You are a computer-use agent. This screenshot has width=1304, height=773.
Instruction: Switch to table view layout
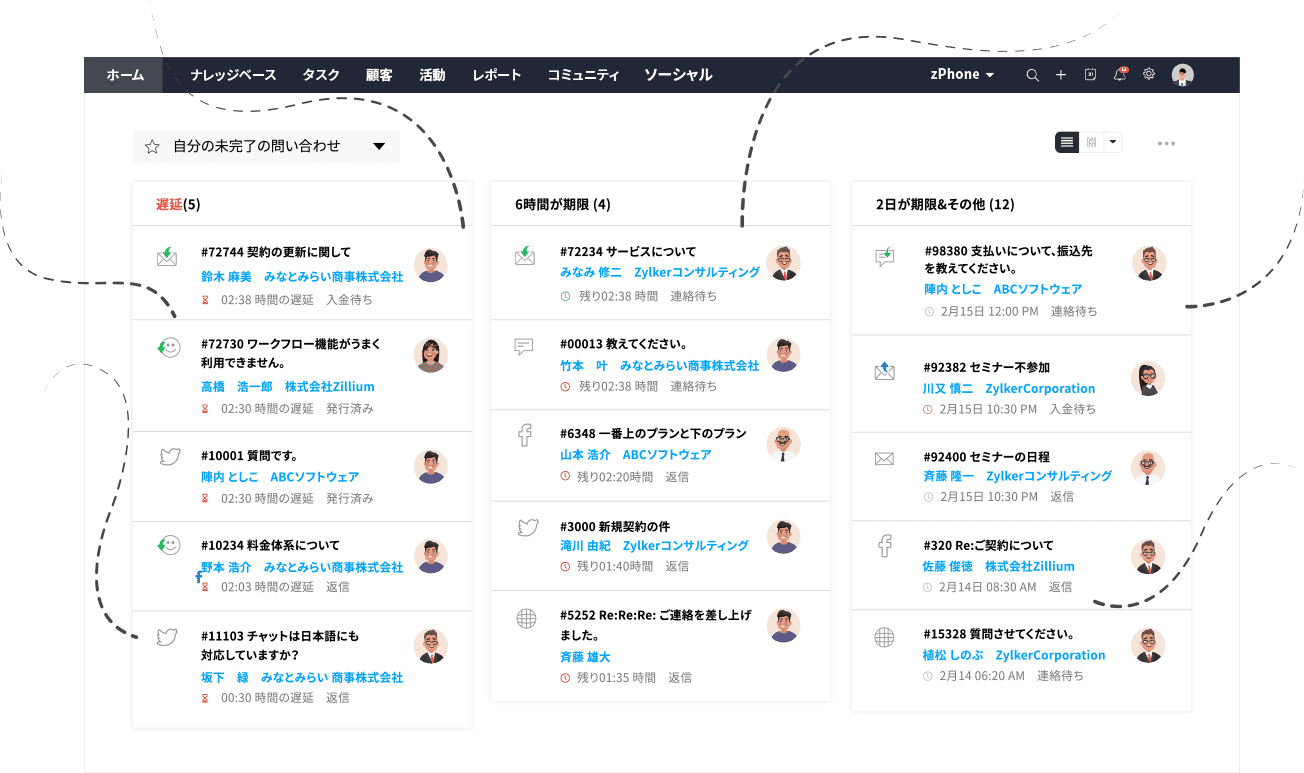[1091, 142]
